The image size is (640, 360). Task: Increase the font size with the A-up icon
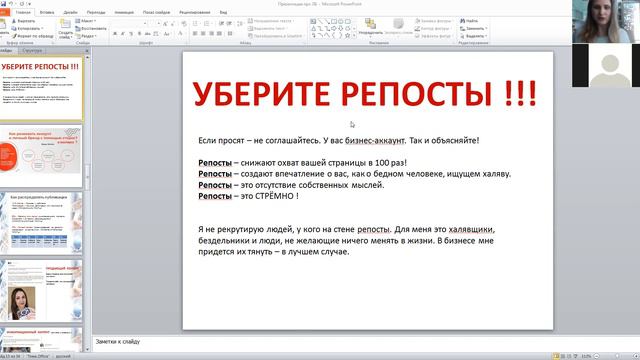pos(165,24)
